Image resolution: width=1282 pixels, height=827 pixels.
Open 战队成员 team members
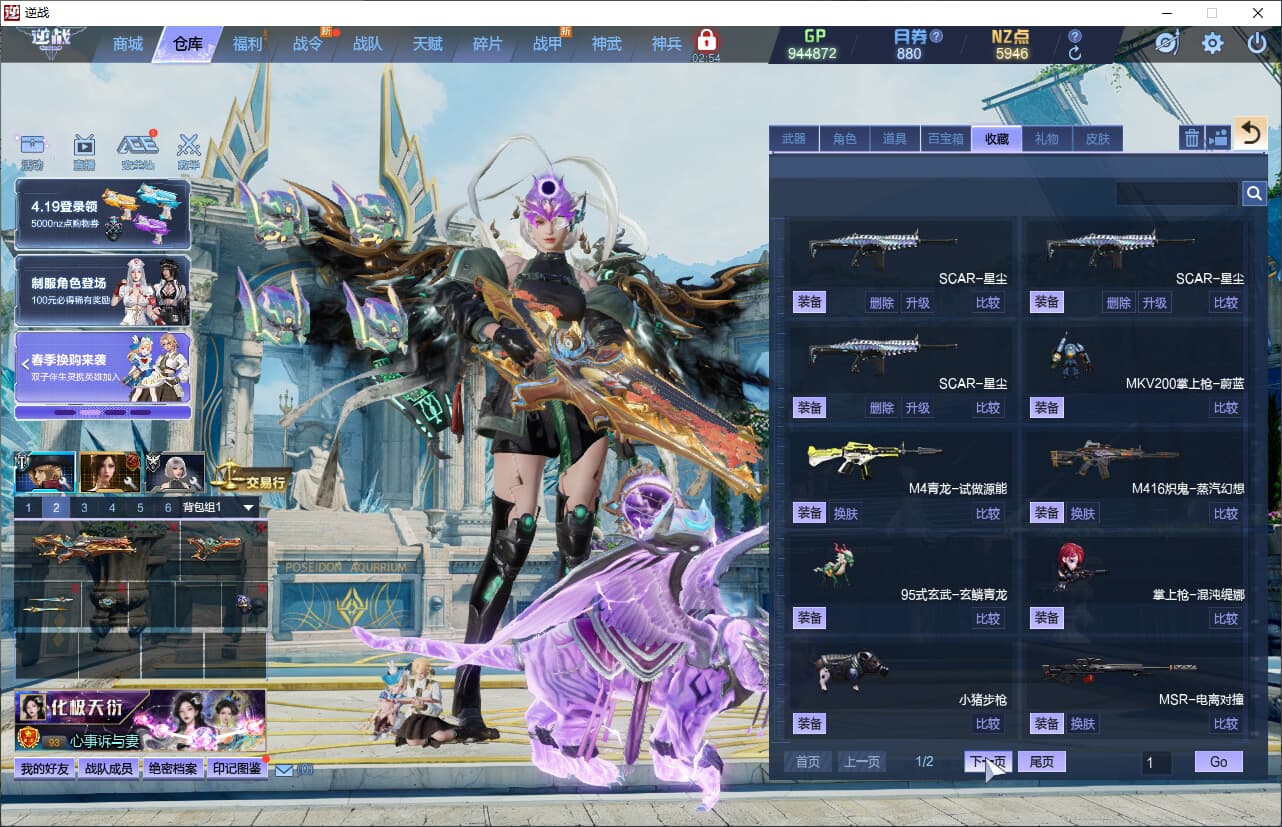(109, 769)
